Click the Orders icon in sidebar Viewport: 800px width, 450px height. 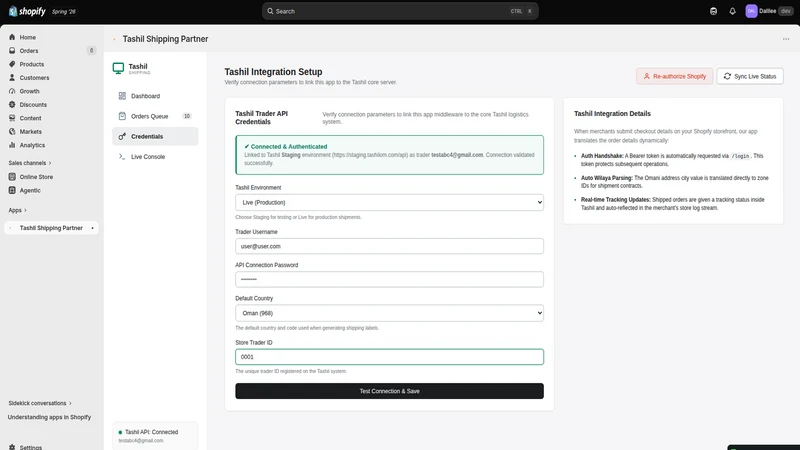pyautogui.click(x=12, y=51)
